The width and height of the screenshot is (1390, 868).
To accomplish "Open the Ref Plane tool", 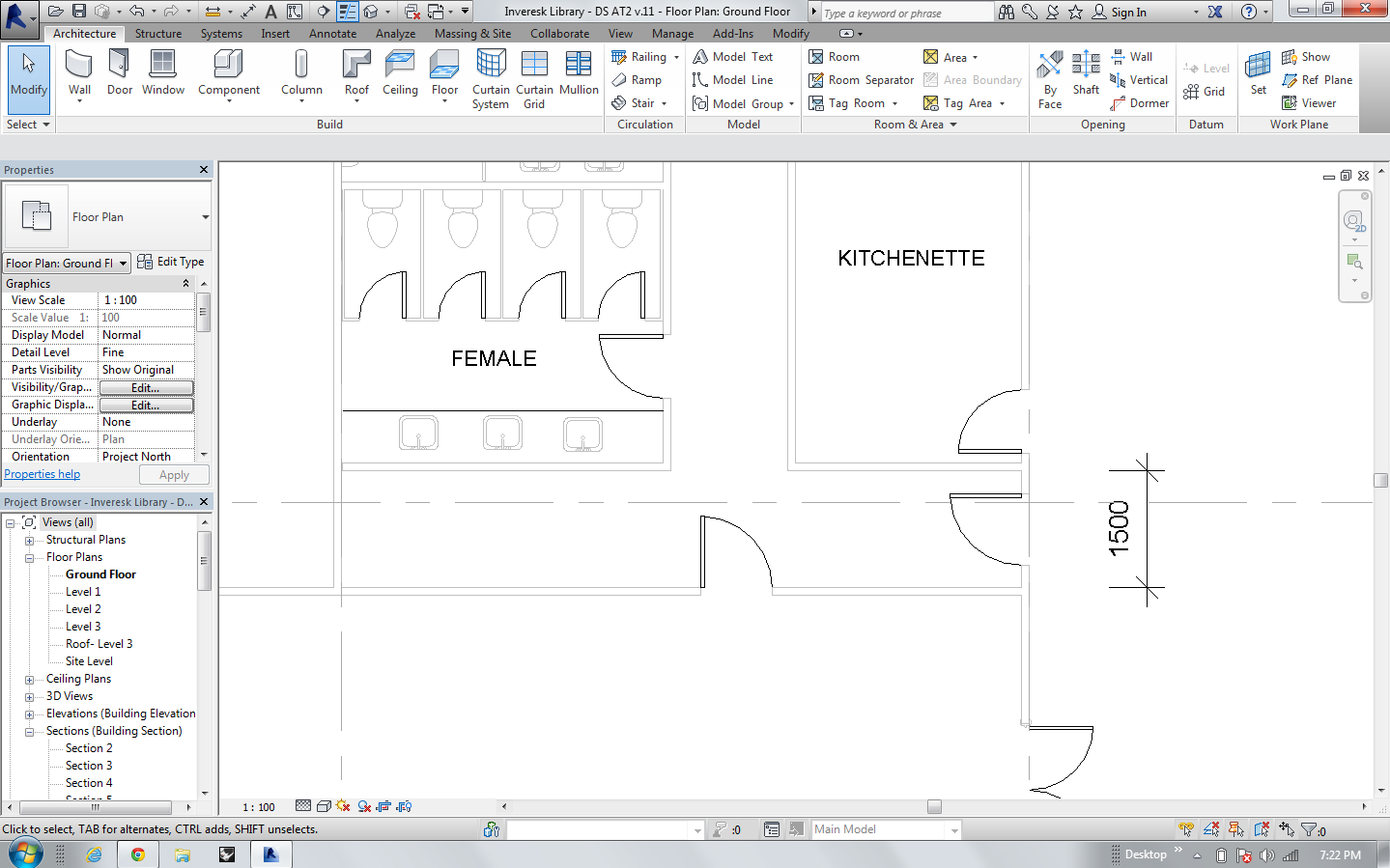I will click(1317, 80).
